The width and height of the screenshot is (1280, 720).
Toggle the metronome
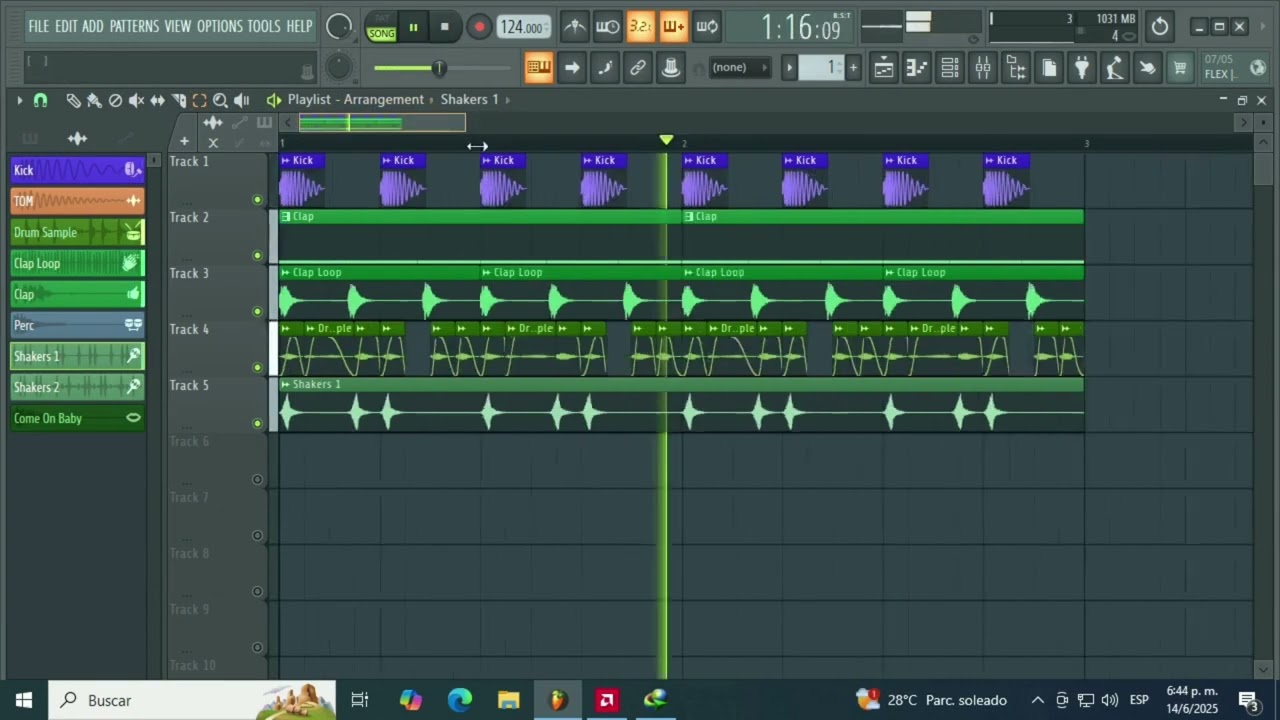574,27
